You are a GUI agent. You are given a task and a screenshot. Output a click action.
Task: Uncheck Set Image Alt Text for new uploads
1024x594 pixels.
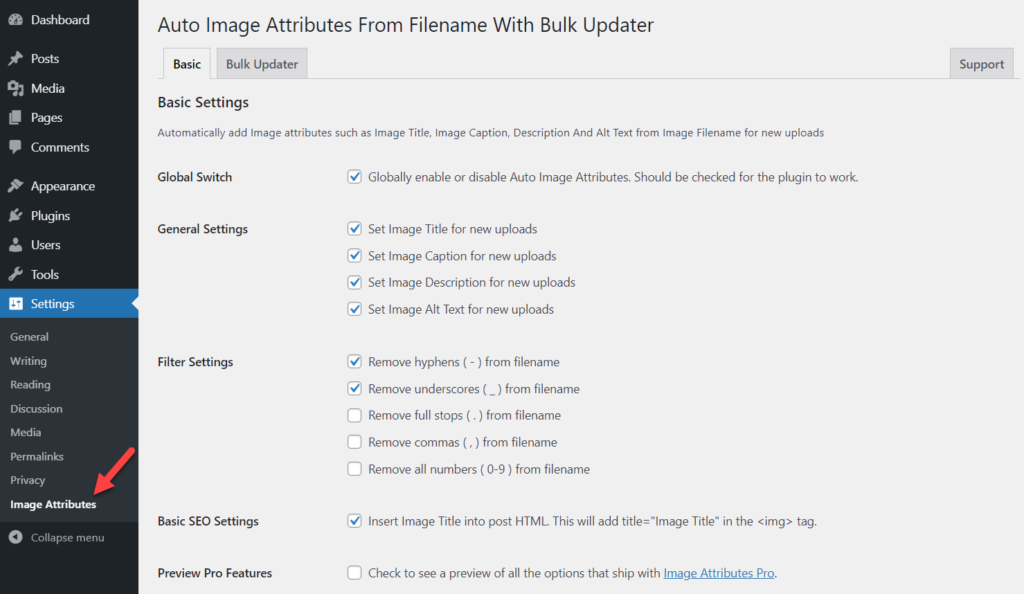click(x=354, y=309)
